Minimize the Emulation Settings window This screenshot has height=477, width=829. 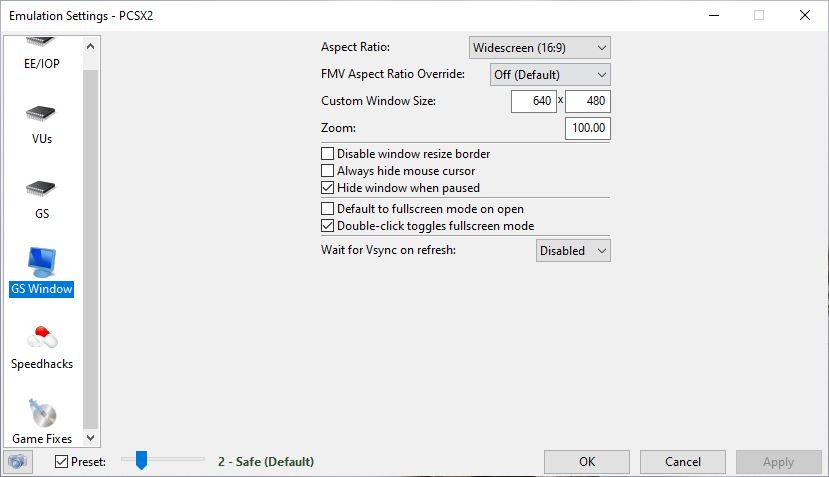click(714, 15)
